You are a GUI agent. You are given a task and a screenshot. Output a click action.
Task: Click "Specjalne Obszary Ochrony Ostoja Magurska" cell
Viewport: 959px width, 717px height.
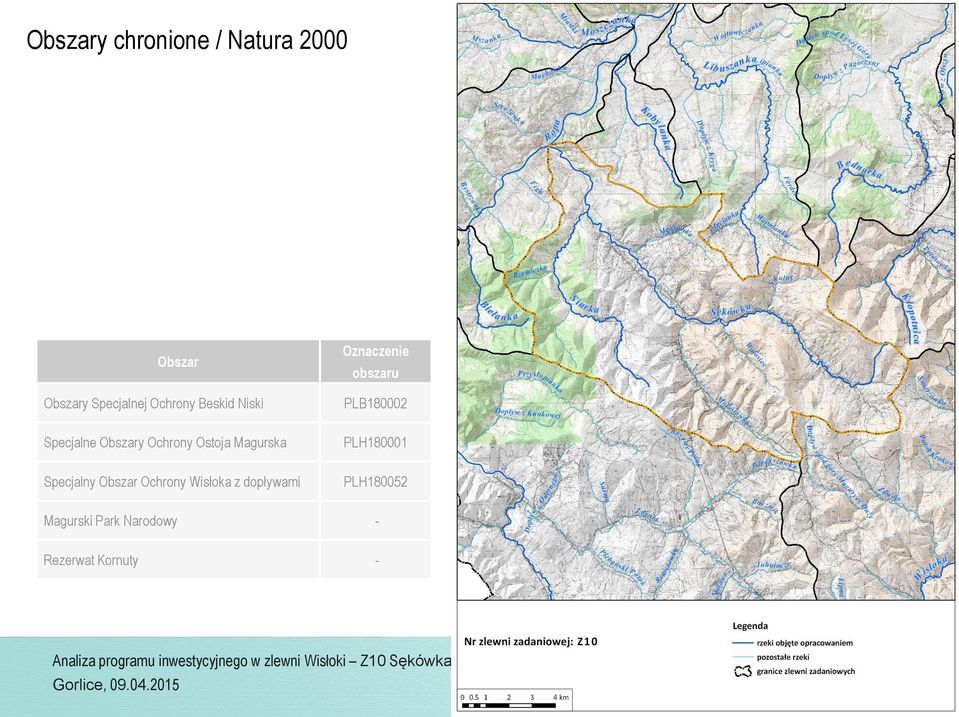pos(178,442)
